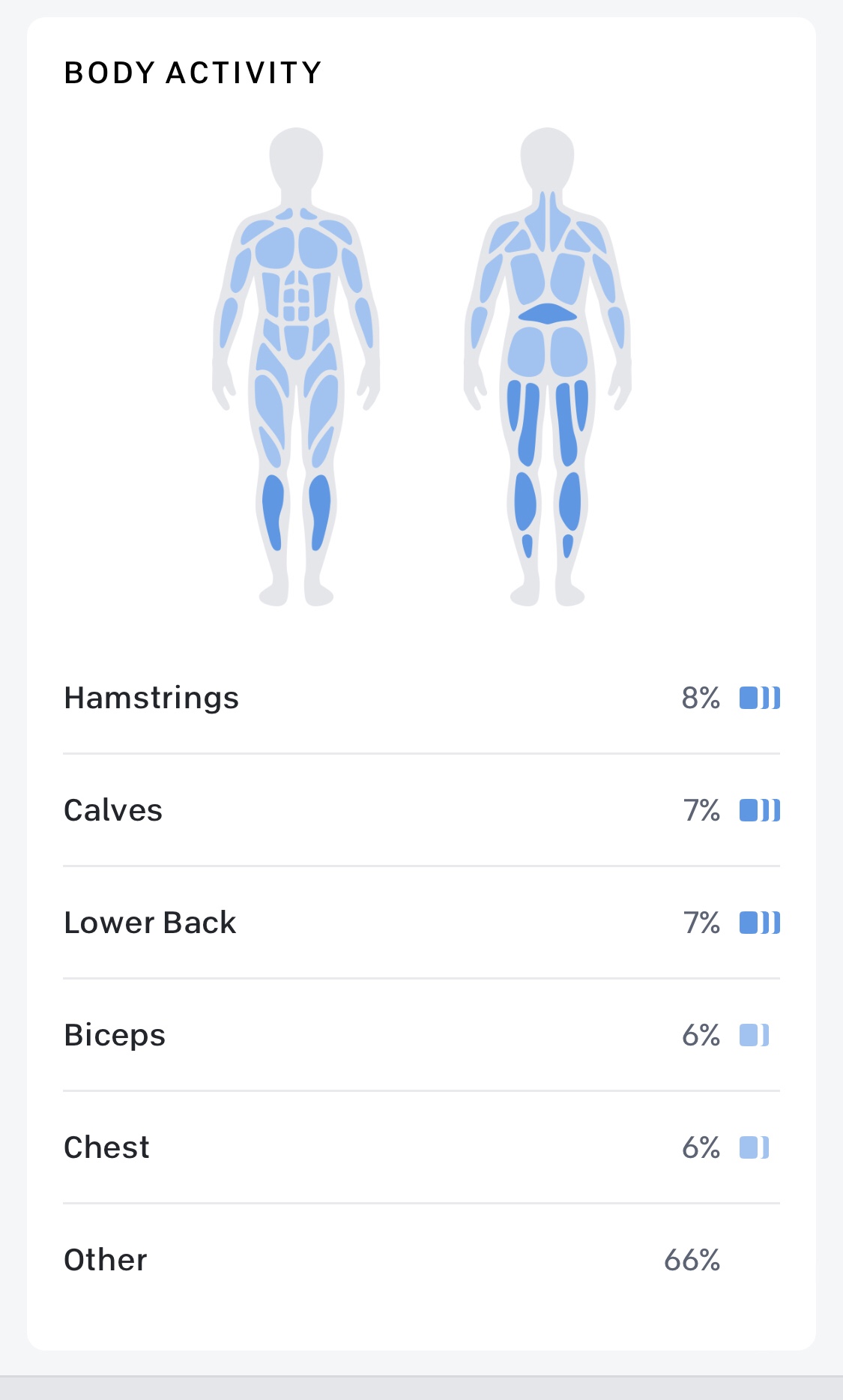Select the Lower Back label
The image size is (843, 1400).
tap(150, 923)
